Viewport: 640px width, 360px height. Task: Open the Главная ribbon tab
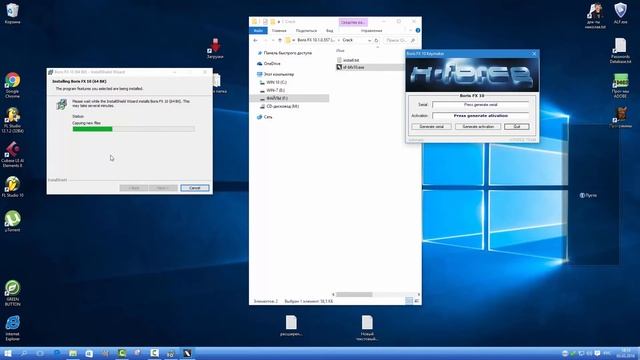pos(279,31)
